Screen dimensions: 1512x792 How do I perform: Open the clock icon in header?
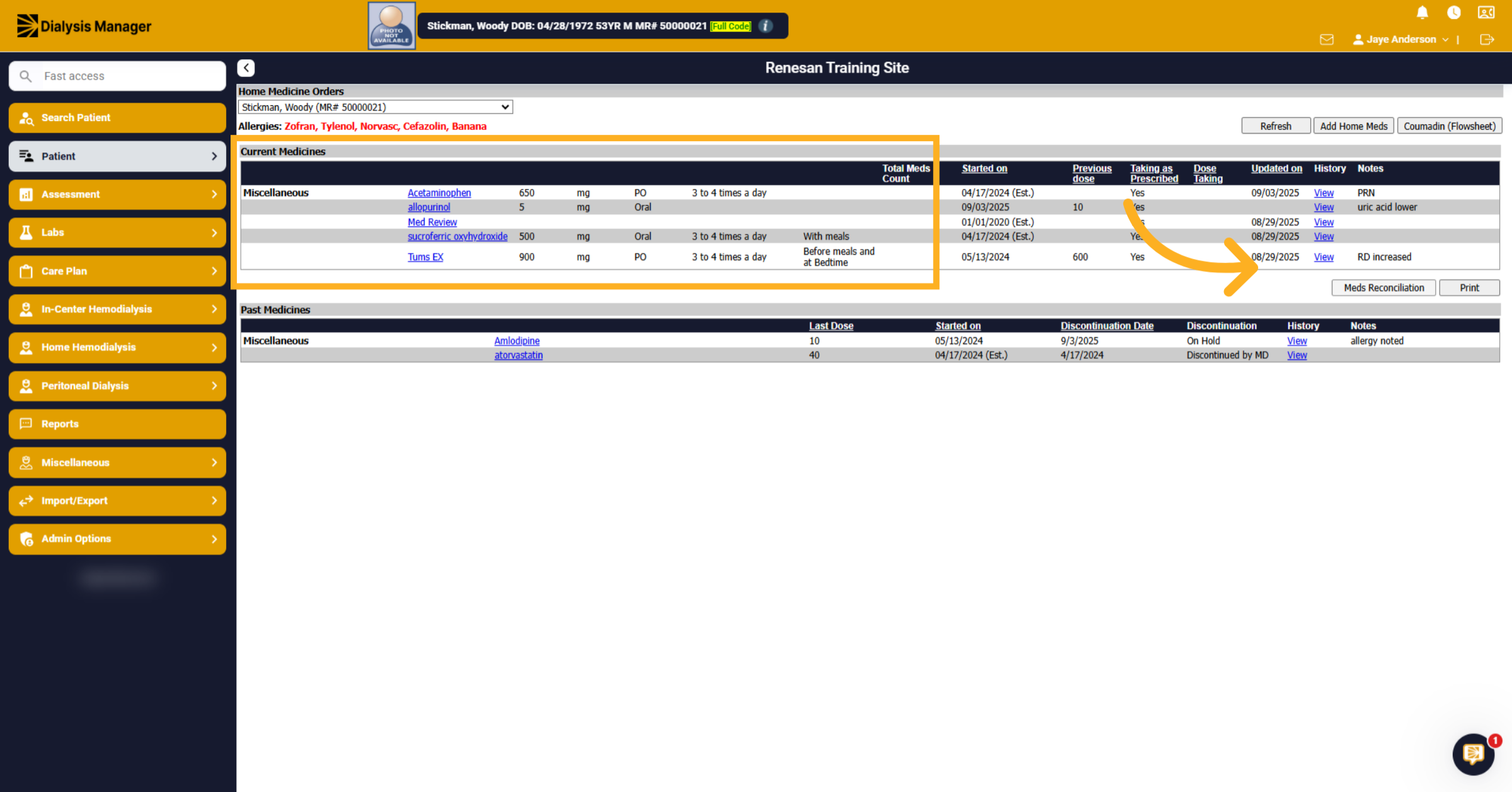tap(1454, 13)
